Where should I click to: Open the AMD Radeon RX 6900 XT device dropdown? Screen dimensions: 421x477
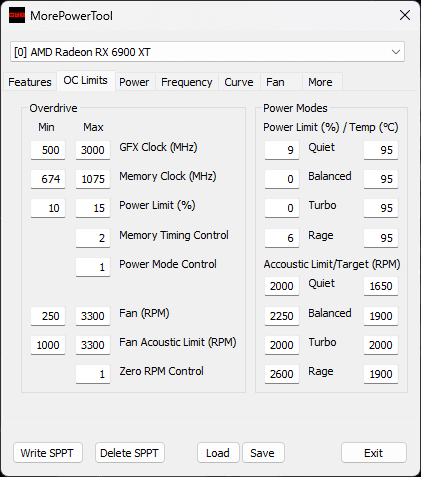click(x=207, y=52)
